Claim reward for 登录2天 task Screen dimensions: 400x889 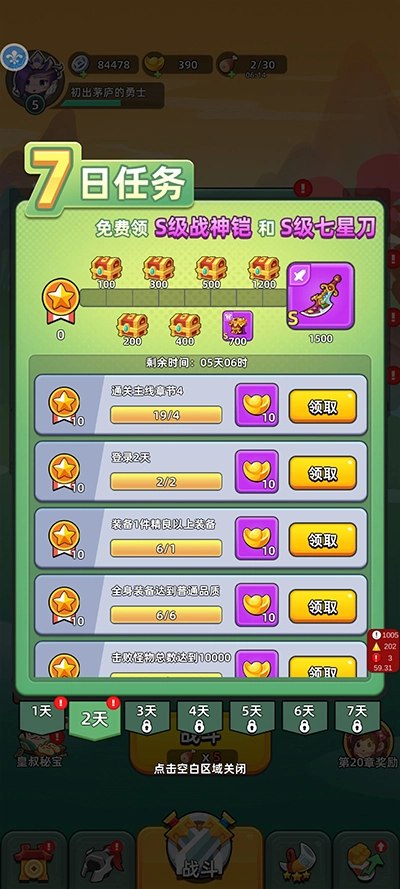tap(323, 472)
